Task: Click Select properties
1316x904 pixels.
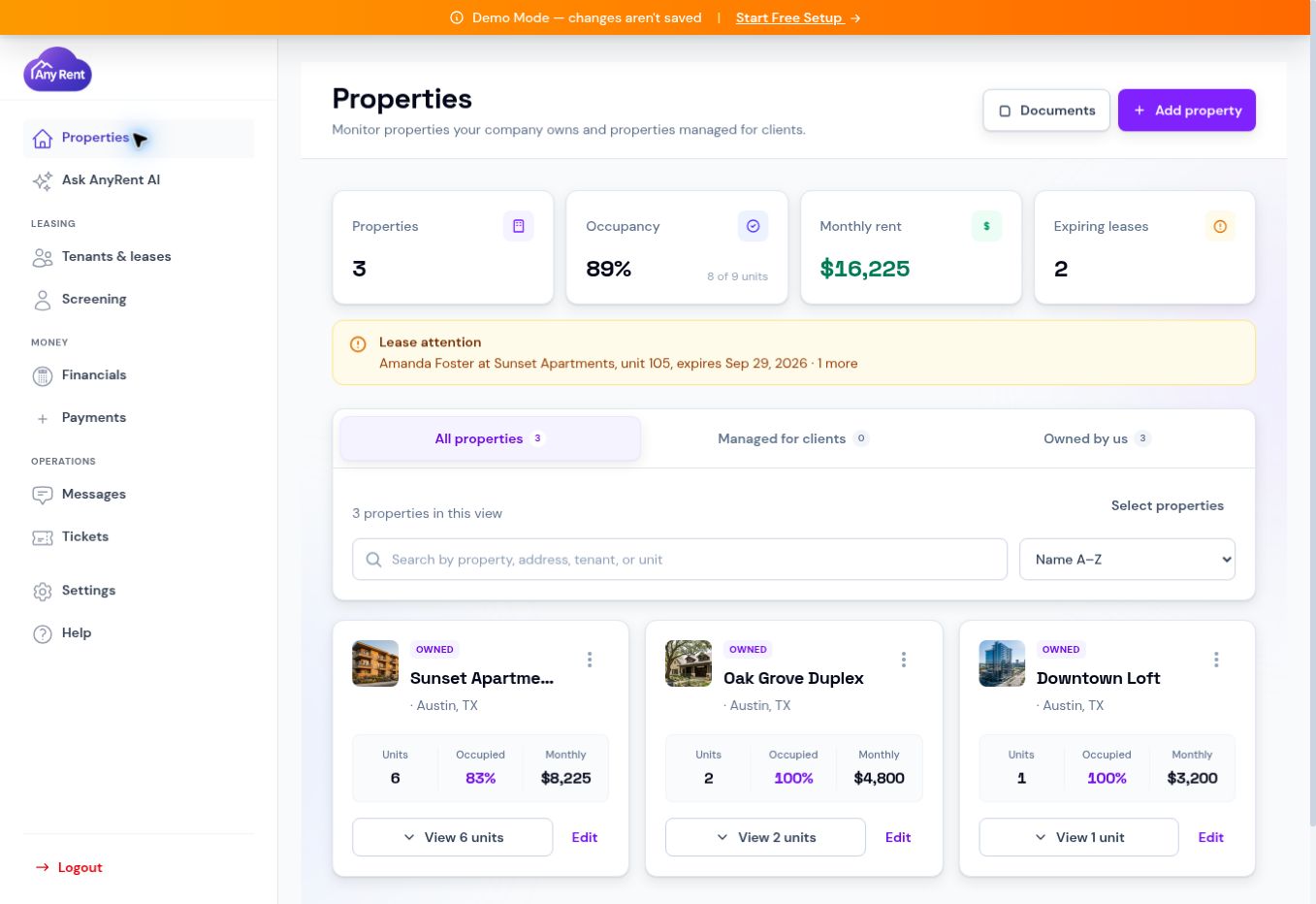Action: pos(1168,505)
